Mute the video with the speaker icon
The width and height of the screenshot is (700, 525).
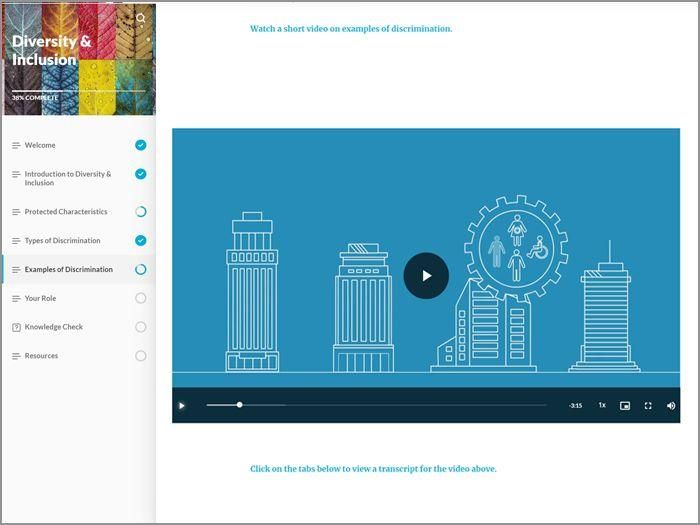671,405
